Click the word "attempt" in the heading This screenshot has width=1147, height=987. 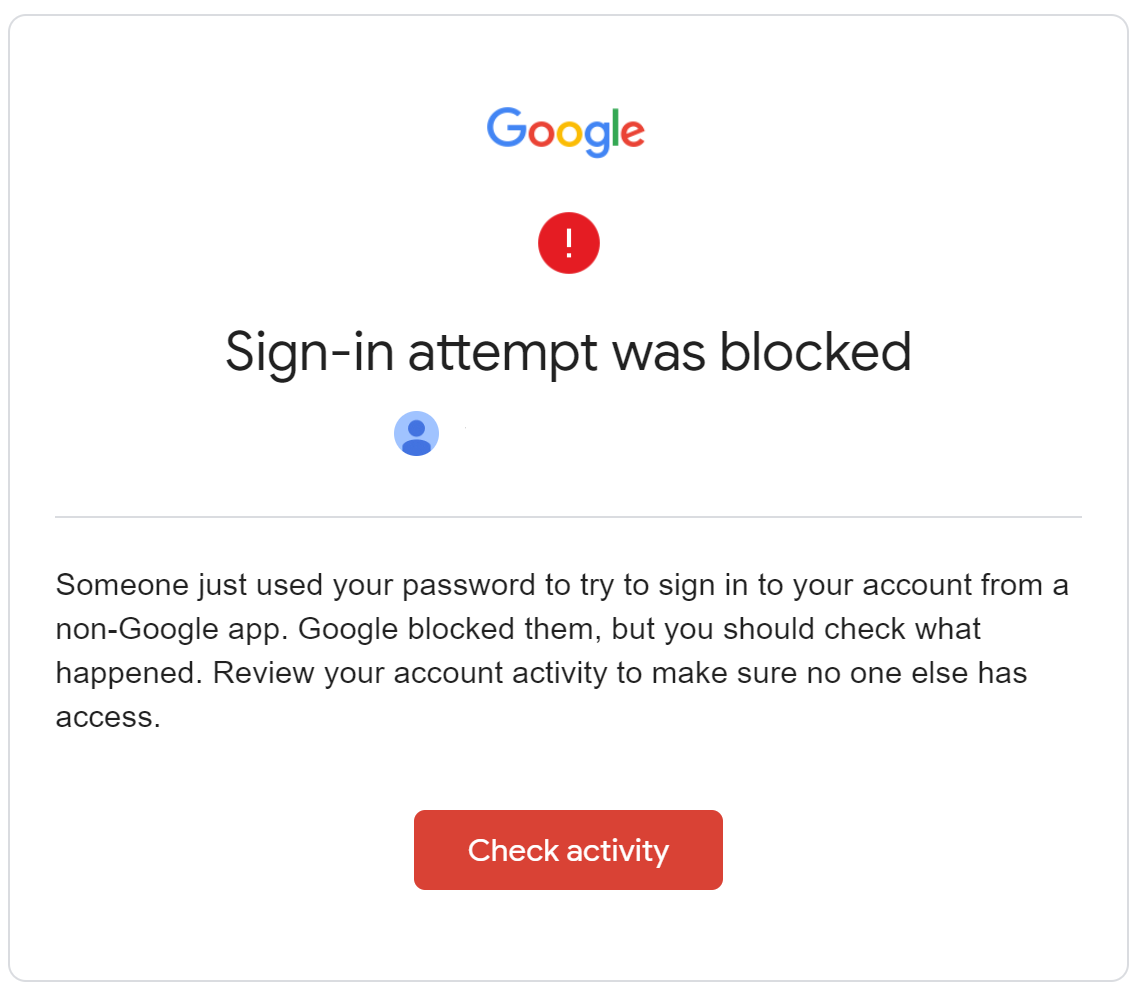(x=503, y=355)
